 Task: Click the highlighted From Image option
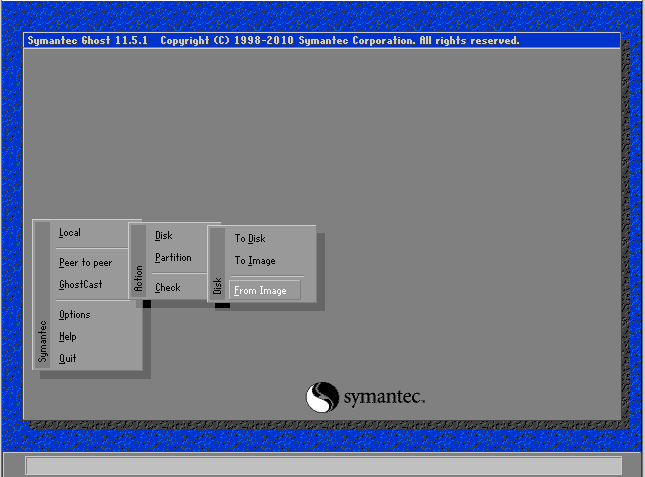[264, 290]
